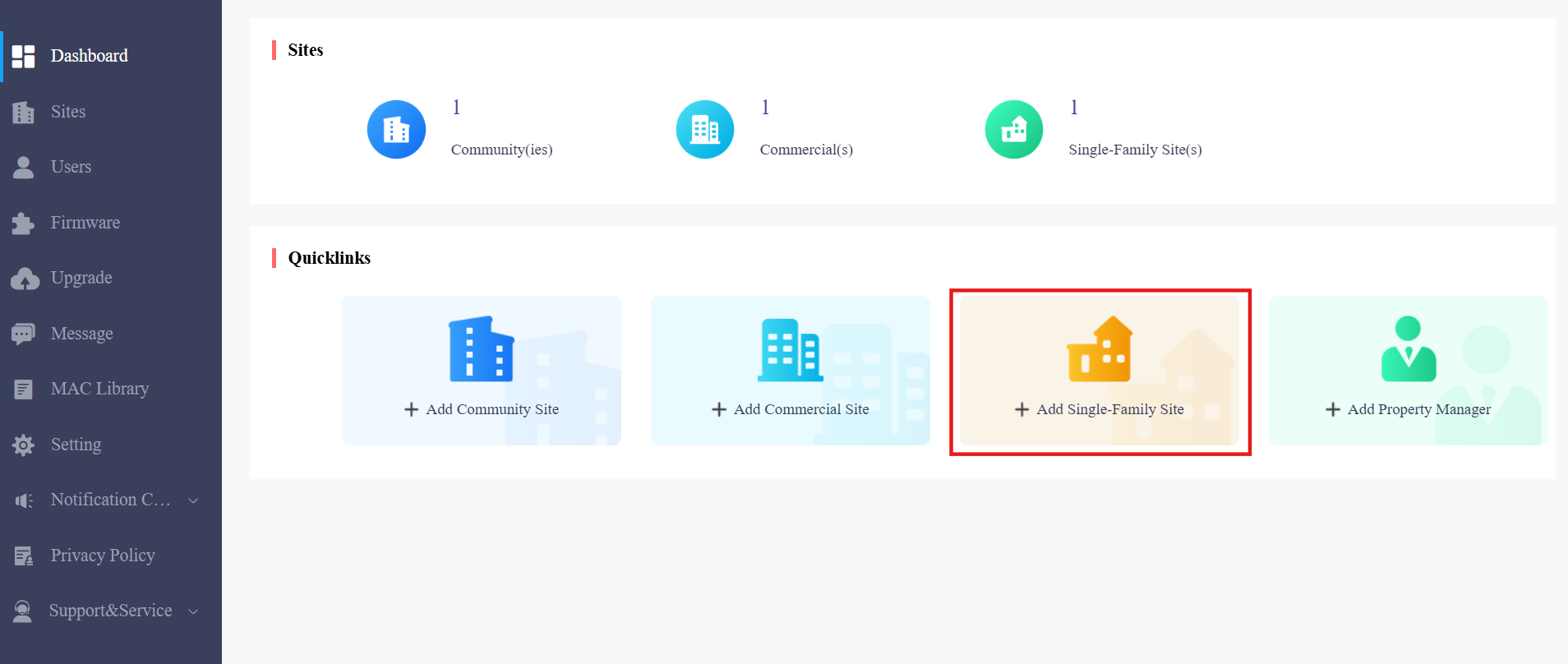Click the Community(ies) count number
This screenshot has height=664, width=1568.
tap(457, 107)
